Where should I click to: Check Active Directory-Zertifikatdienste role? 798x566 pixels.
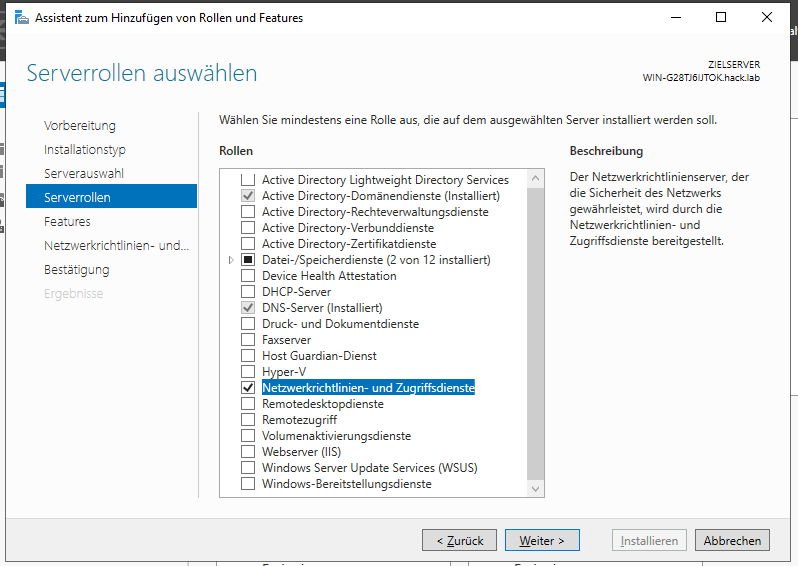(248, 244)
